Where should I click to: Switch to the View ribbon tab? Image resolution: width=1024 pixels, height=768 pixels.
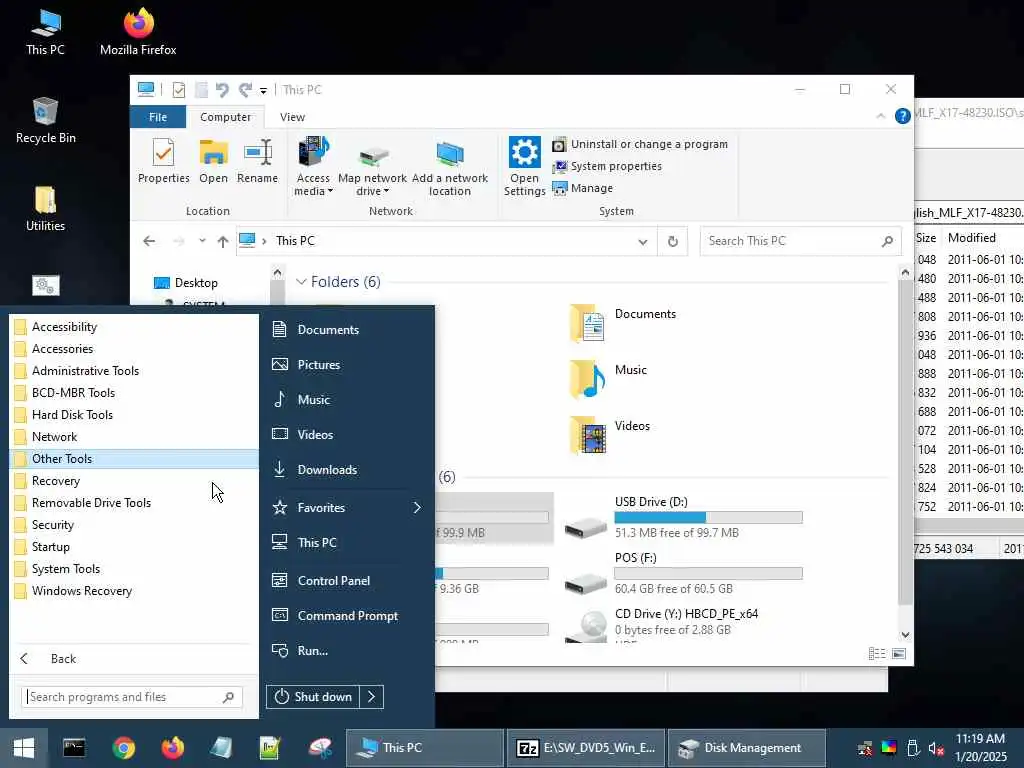pyautogui.click(x=293, y=117)
